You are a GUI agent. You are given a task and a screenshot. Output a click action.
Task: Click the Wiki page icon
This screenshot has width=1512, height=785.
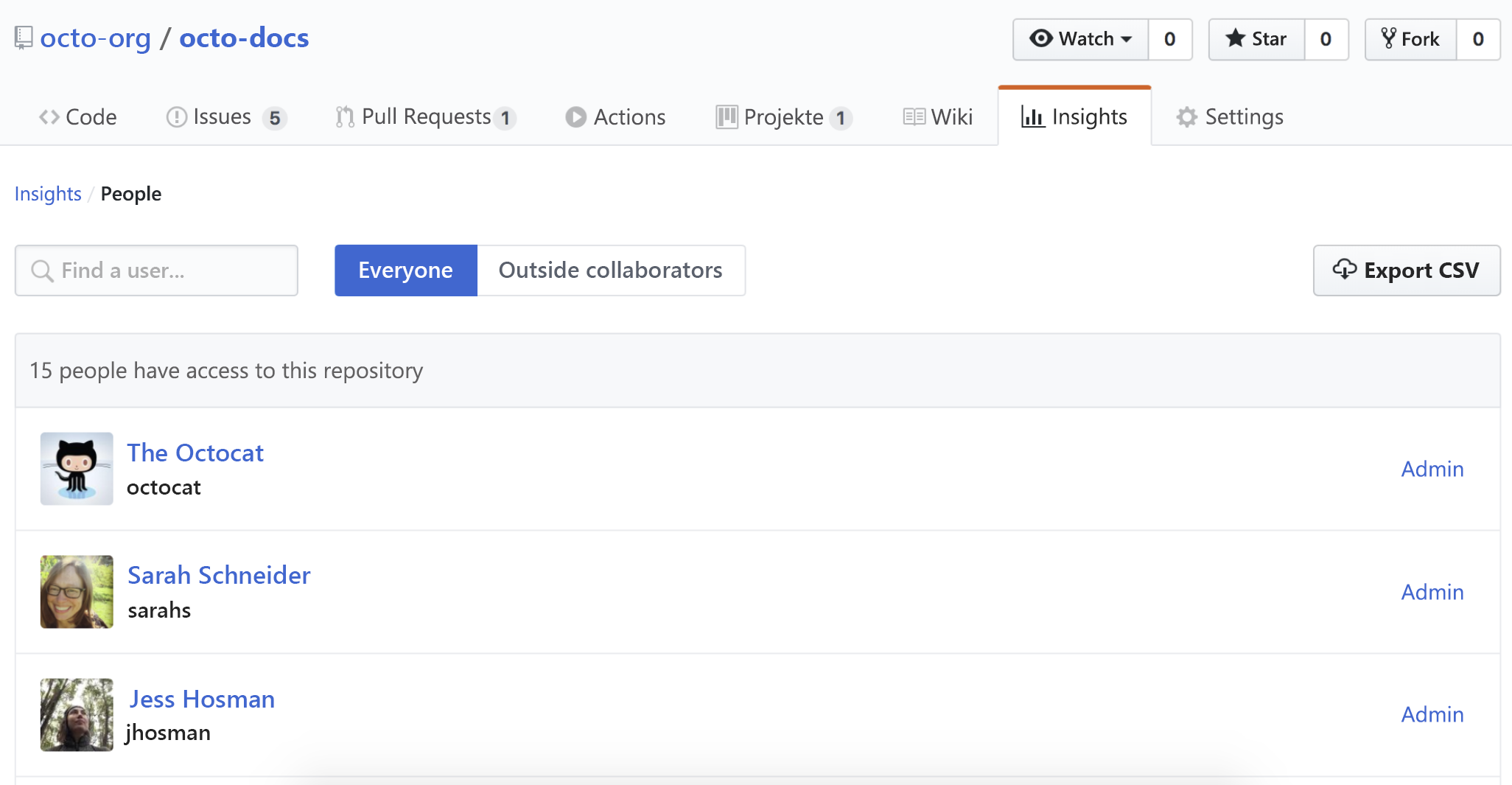(x=914, y=116)
